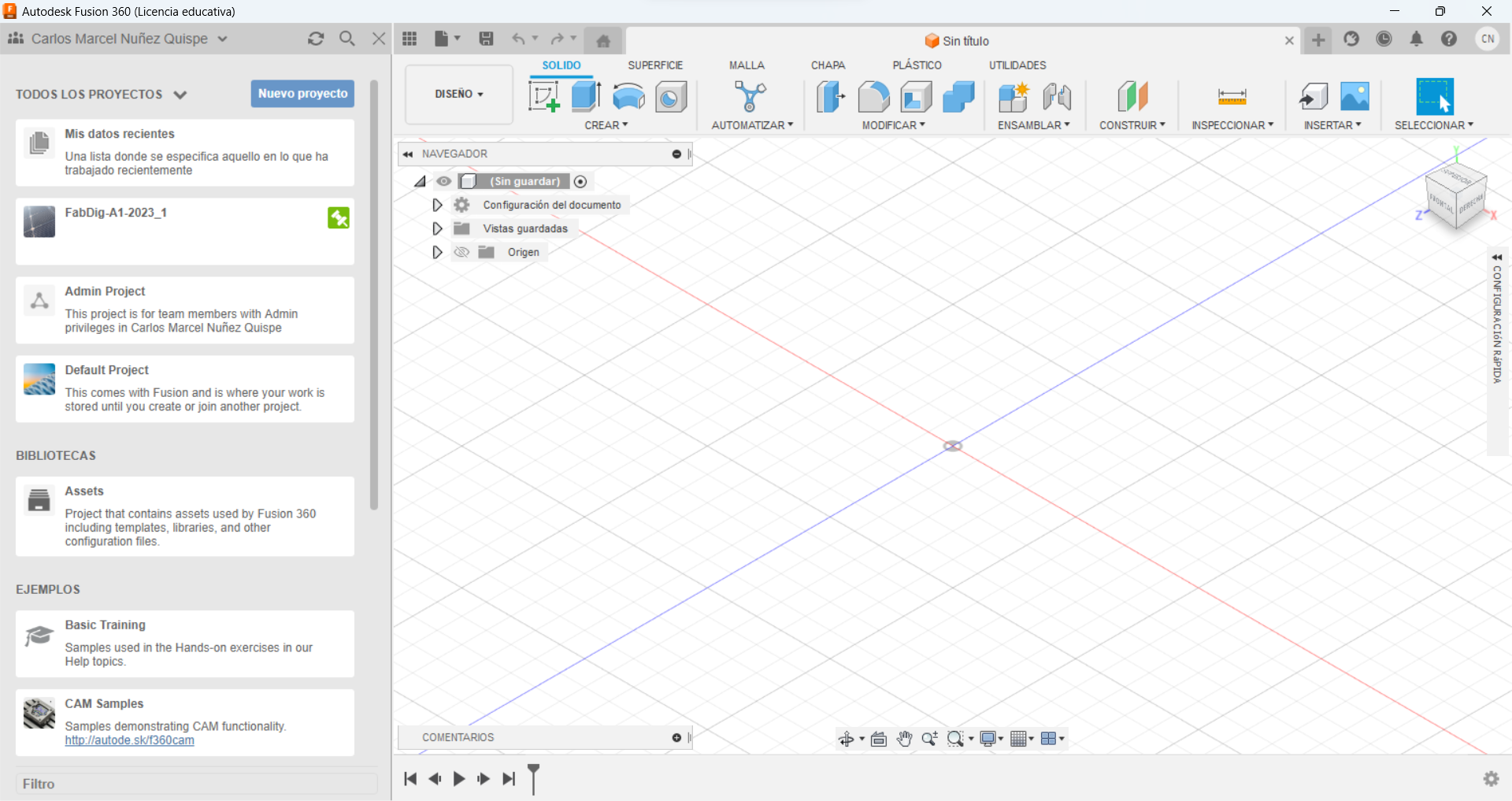Switch to the MALLA tab
The image size is (1512, 801).
747,65
